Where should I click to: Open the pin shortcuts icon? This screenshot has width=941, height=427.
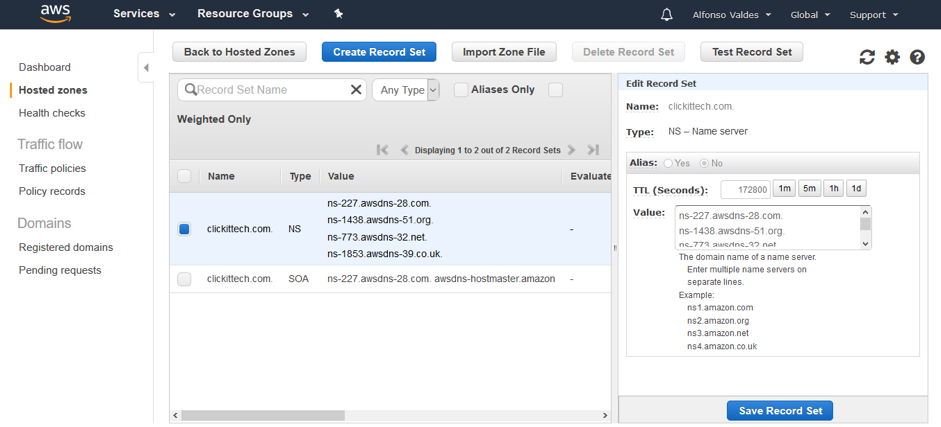(338, 14)
